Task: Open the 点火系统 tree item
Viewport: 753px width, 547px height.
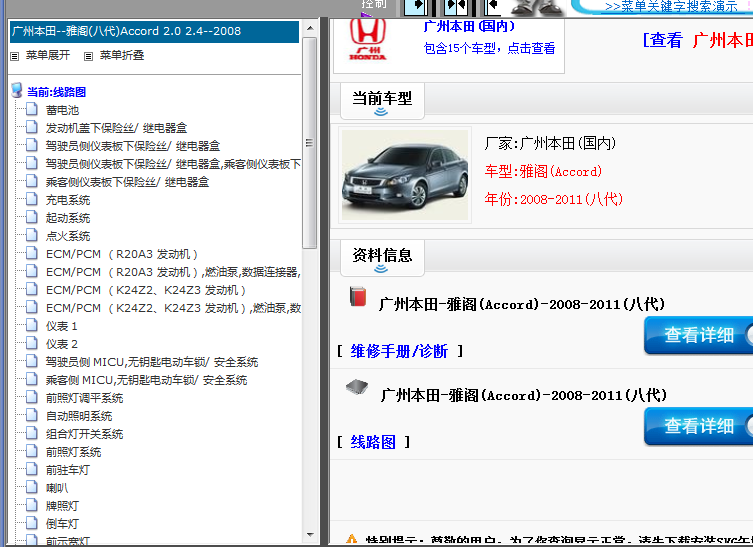Action: point(68,236)
